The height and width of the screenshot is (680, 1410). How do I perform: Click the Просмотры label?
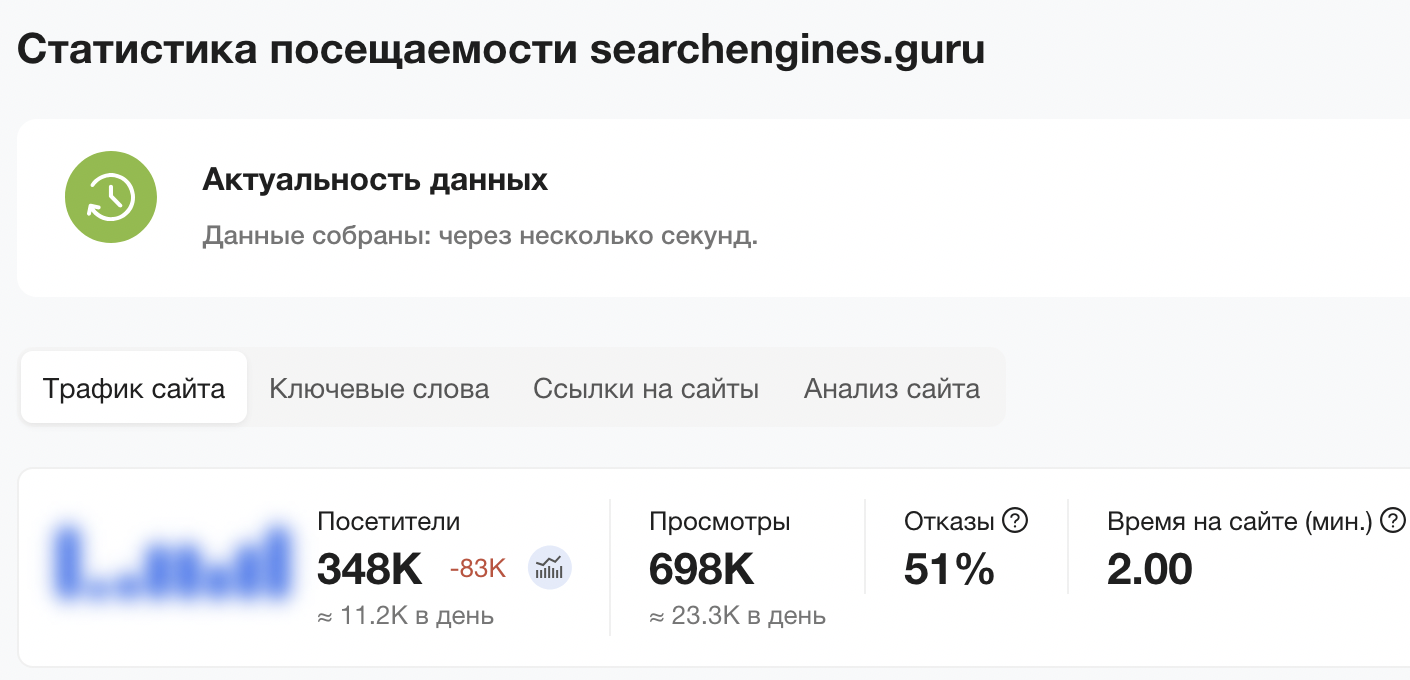tap(720, 521)
